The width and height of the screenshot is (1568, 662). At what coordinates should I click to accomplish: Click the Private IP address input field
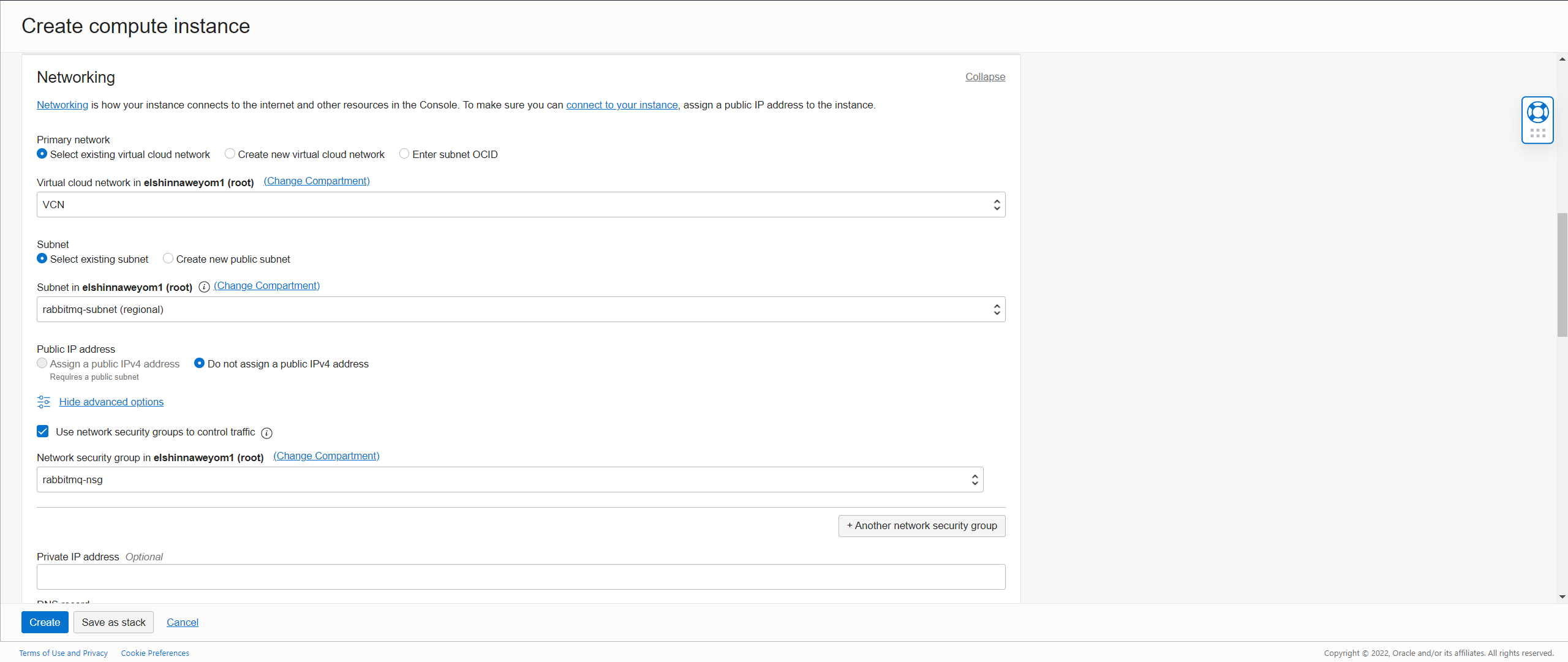pyautogui.click(x=521, y=576)
